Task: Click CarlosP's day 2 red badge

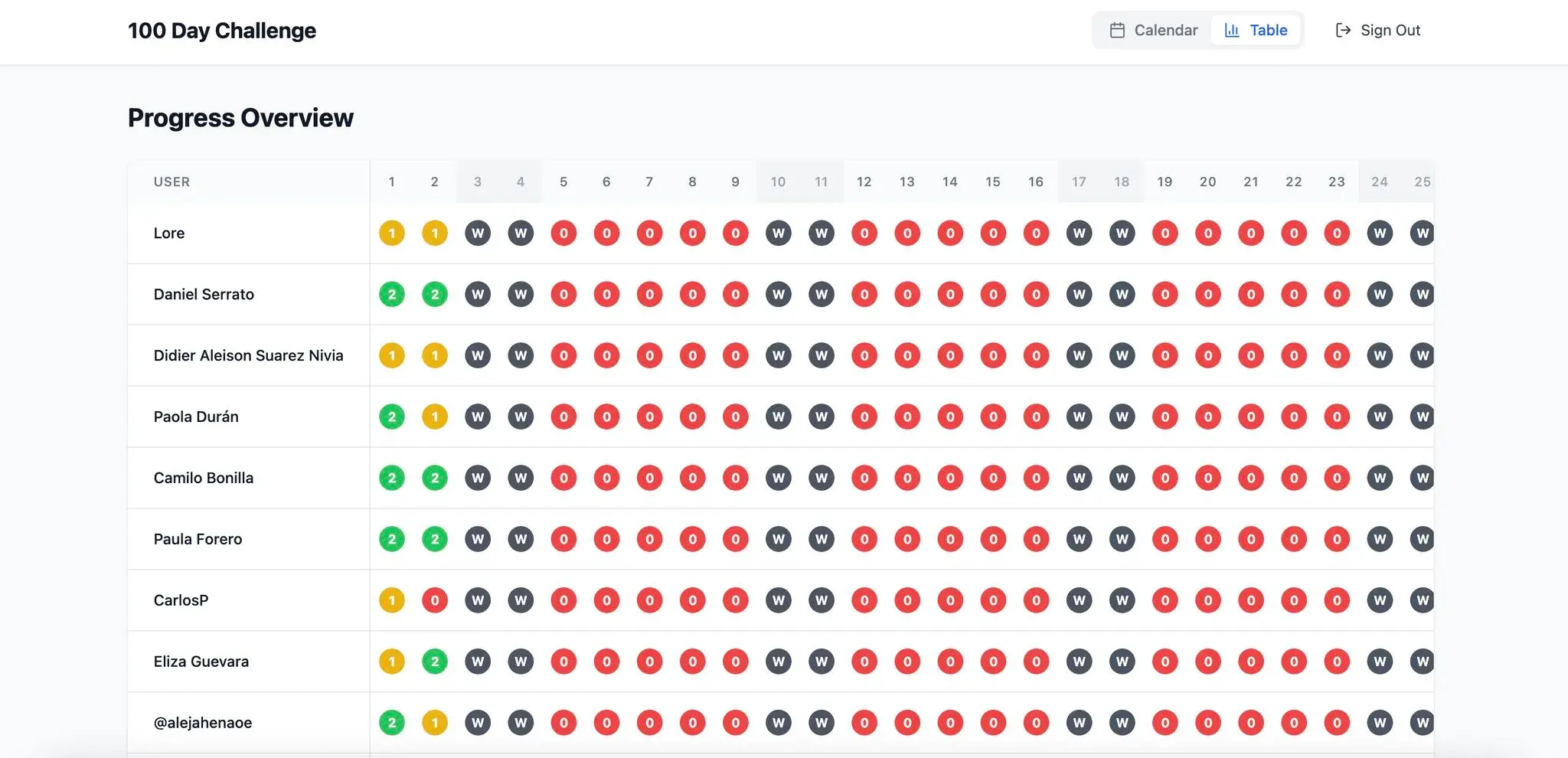Action: (435, 600)
